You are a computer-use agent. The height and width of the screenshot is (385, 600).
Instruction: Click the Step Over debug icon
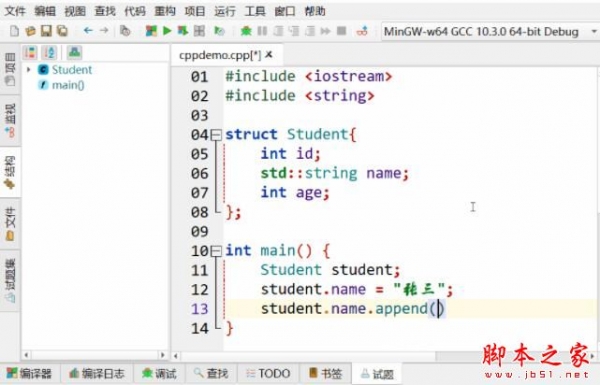[278, 31]
